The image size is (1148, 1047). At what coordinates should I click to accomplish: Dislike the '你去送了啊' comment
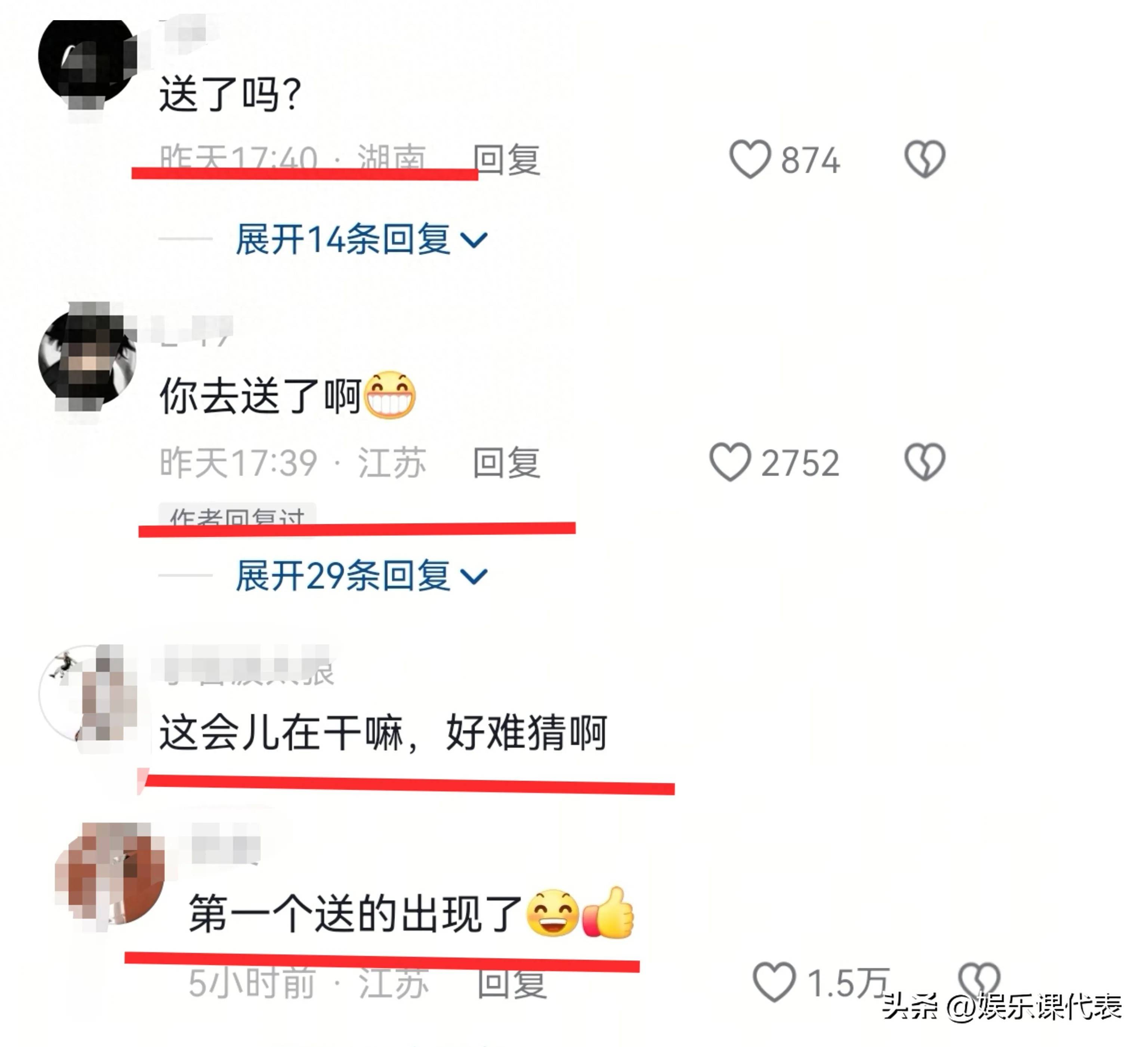(x=925, y=462)
